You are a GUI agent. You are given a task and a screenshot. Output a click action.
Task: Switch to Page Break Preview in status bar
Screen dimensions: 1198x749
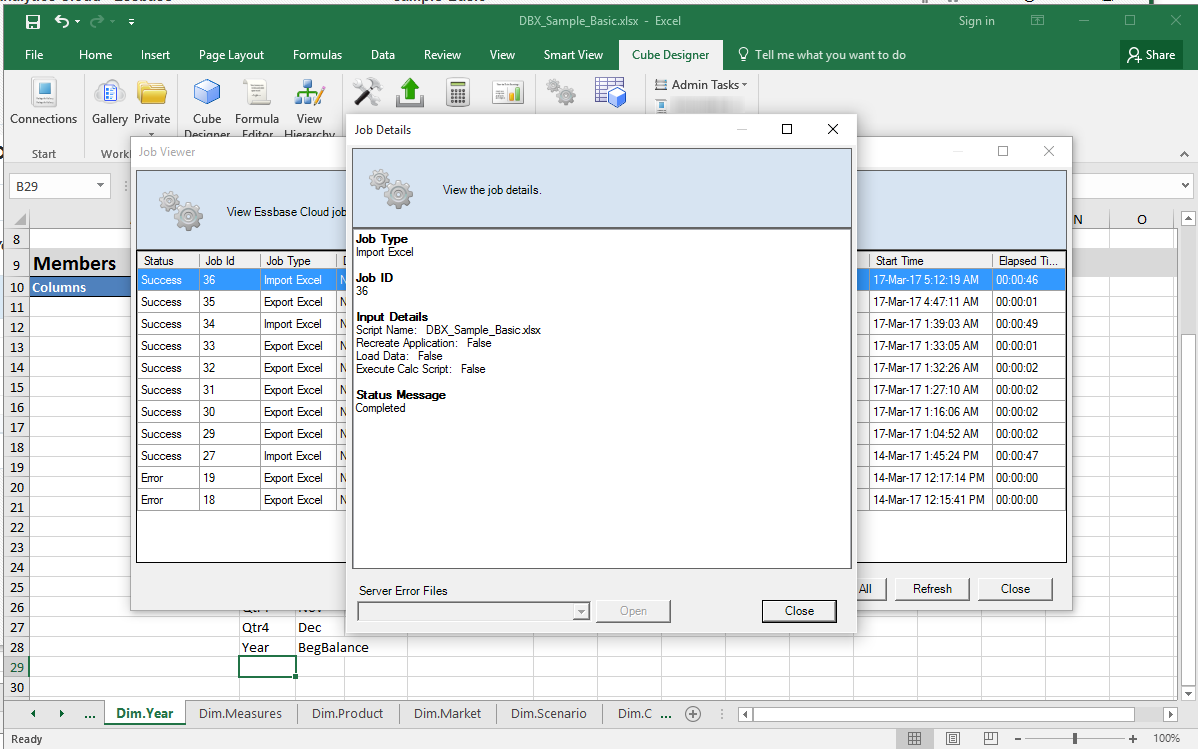[991, 738]
